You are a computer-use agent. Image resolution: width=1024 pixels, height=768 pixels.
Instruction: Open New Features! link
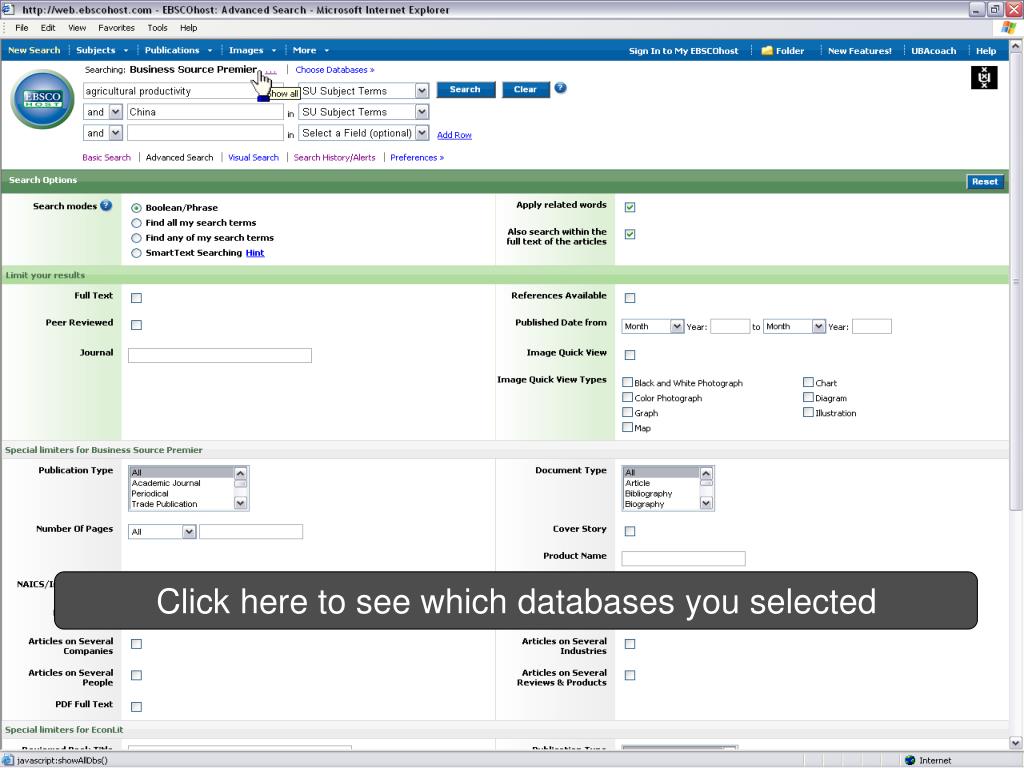coord(859,50)
